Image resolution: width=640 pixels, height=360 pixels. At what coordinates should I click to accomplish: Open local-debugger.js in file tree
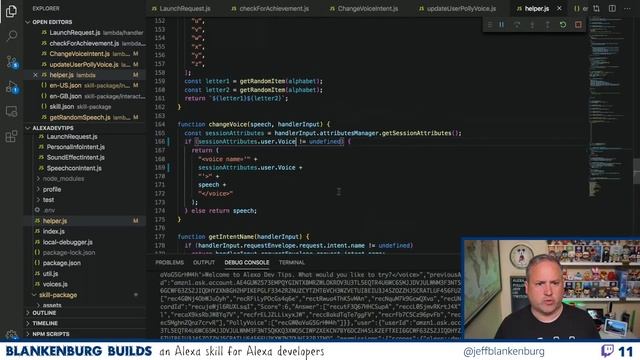pos(67,242)
